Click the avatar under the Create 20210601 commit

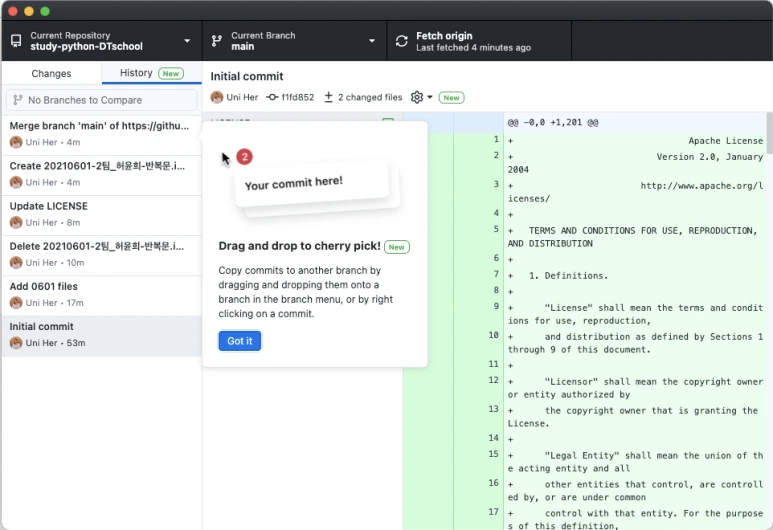point(16,182)
